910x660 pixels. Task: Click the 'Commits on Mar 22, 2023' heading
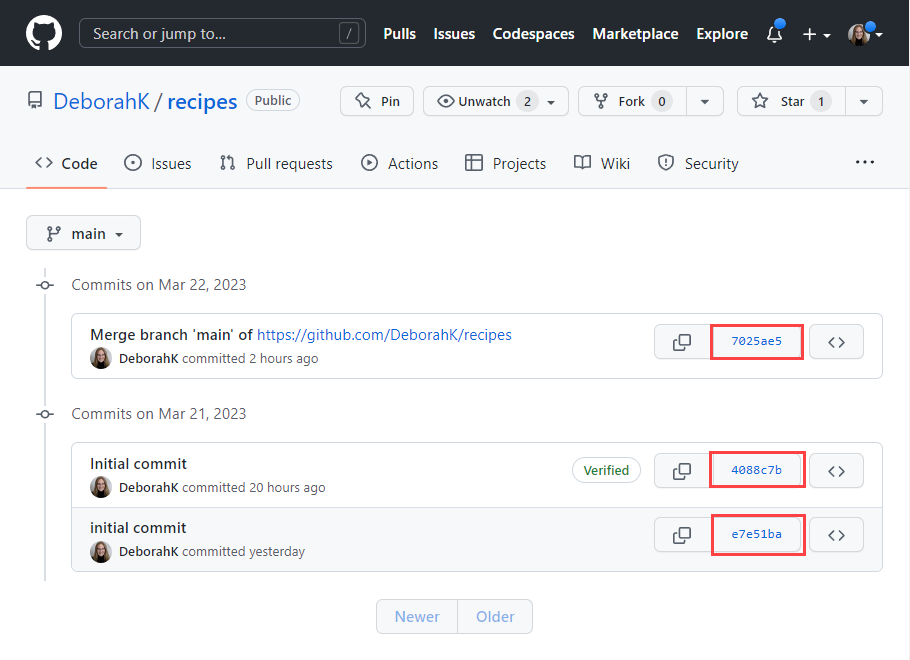coord(158,285)
